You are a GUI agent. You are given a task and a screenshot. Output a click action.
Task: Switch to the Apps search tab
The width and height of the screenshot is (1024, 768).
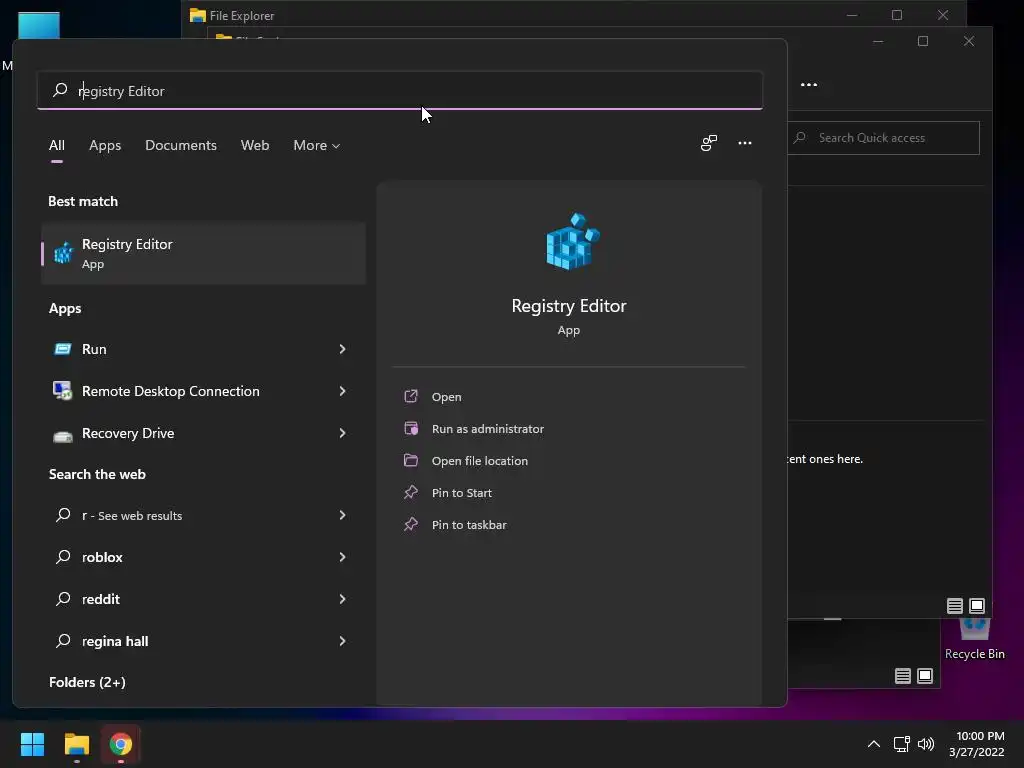[x=105, y=146]
